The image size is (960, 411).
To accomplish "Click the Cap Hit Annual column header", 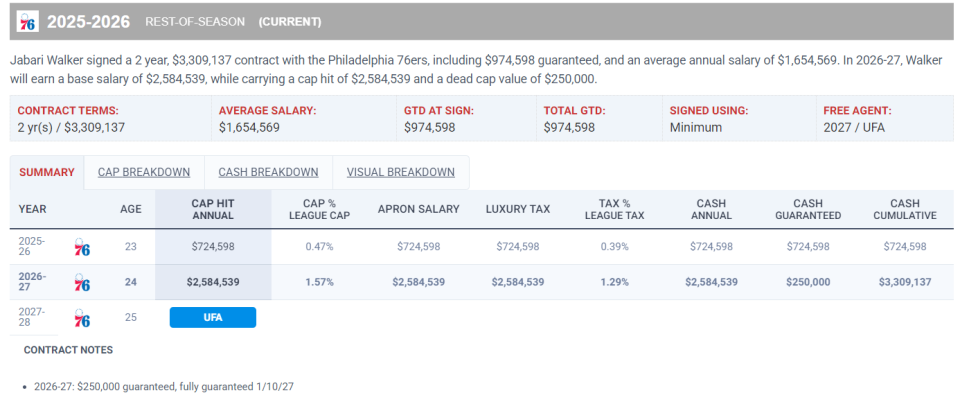I will (213, 209).
